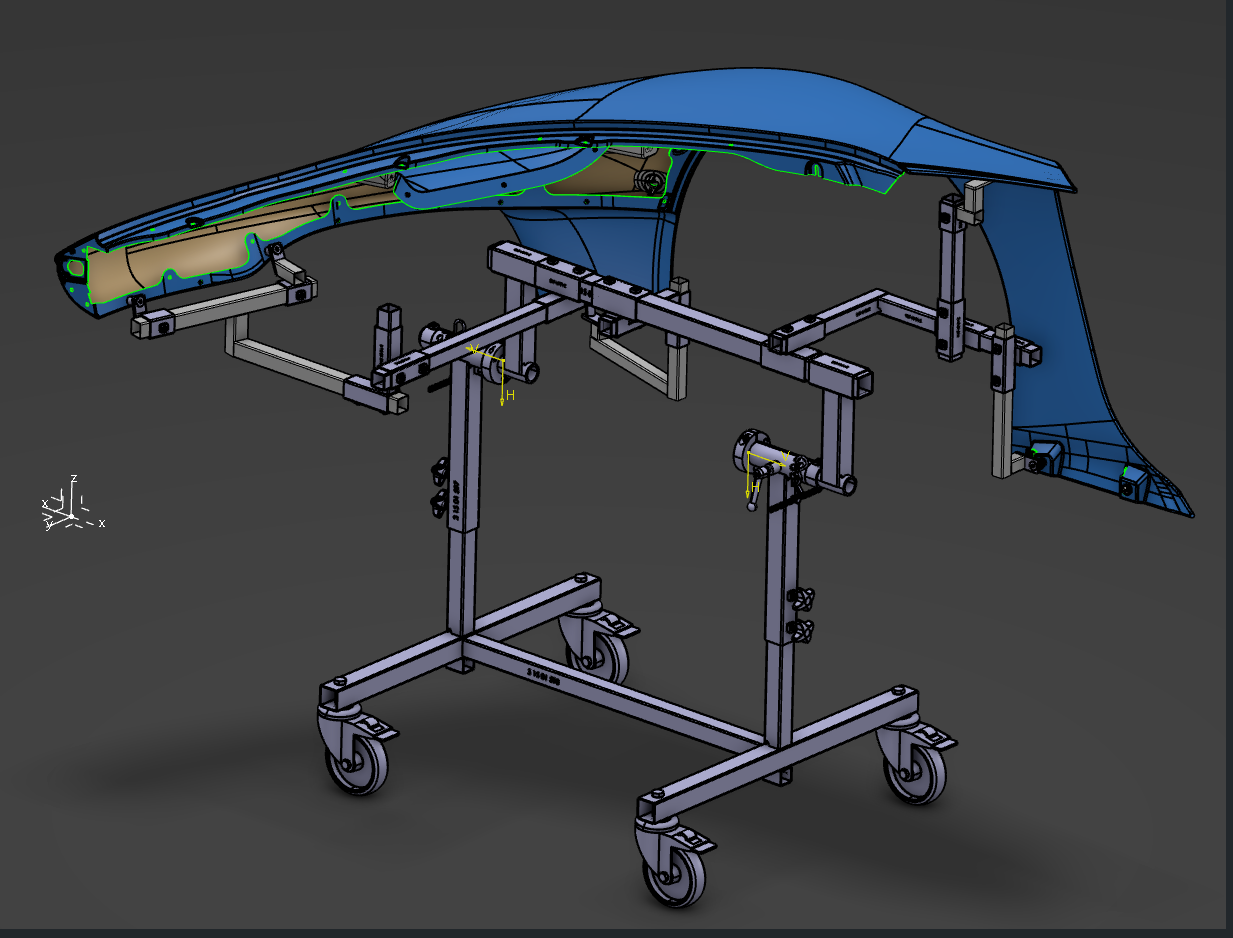
Task: Select the small blue bracket at bumper's lower right
Action: pyautogui.click(x=1132, y=486)
